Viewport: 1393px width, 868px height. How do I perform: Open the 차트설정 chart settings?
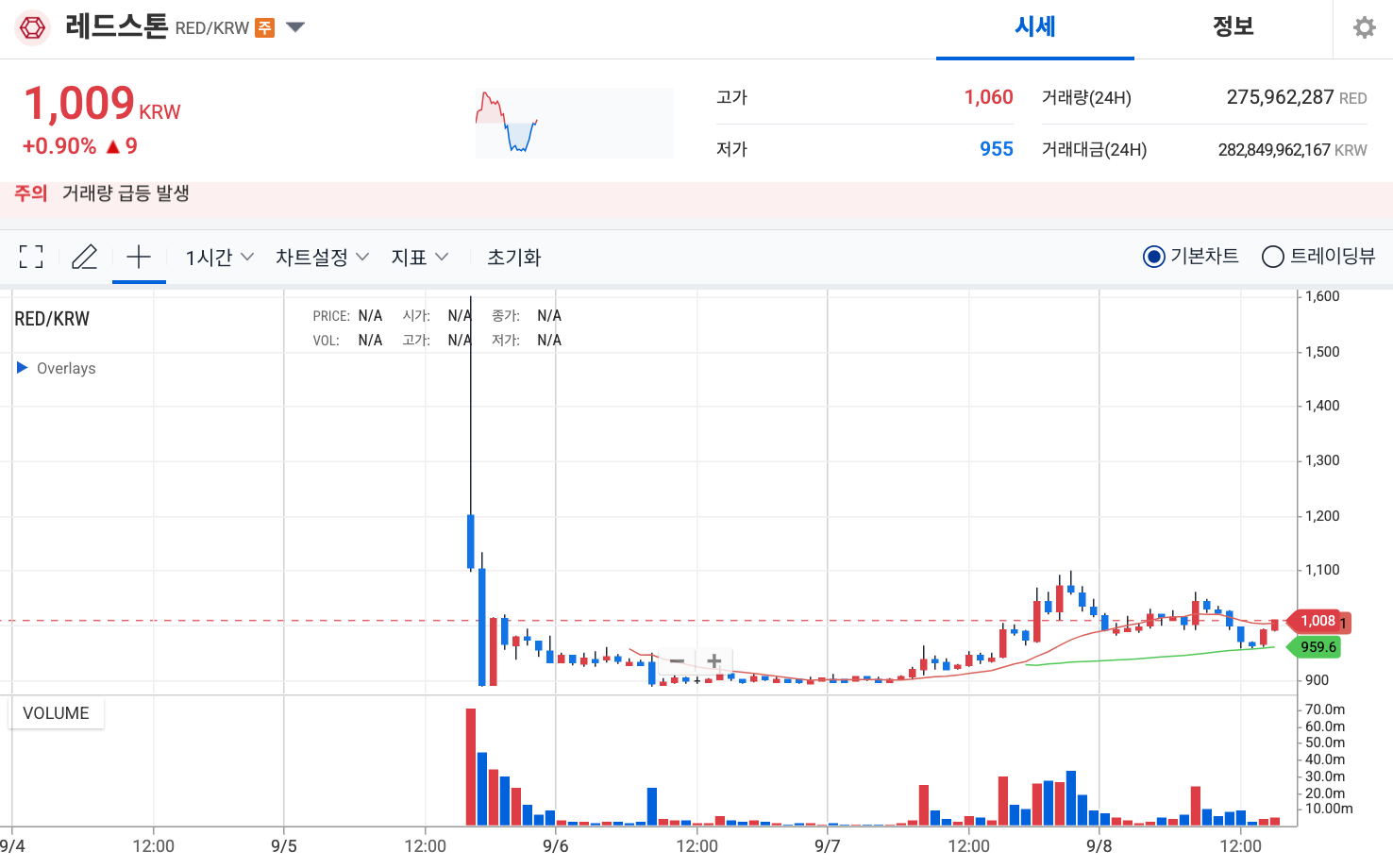point(321,256)
